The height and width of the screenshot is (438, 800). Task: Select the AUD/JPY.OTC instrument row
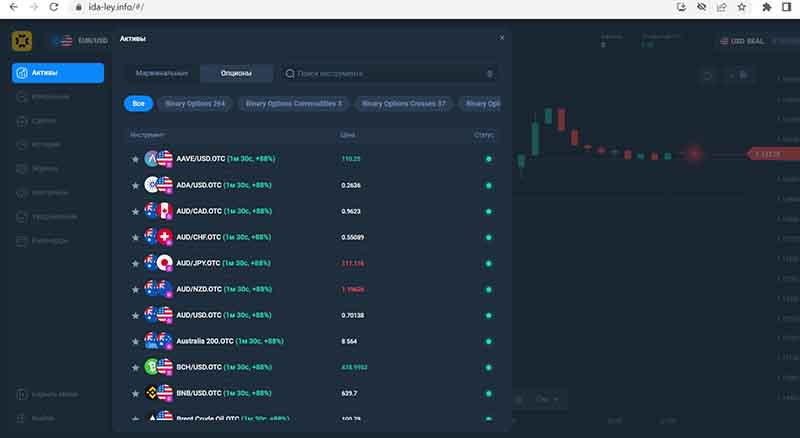[x=313, y=263]
